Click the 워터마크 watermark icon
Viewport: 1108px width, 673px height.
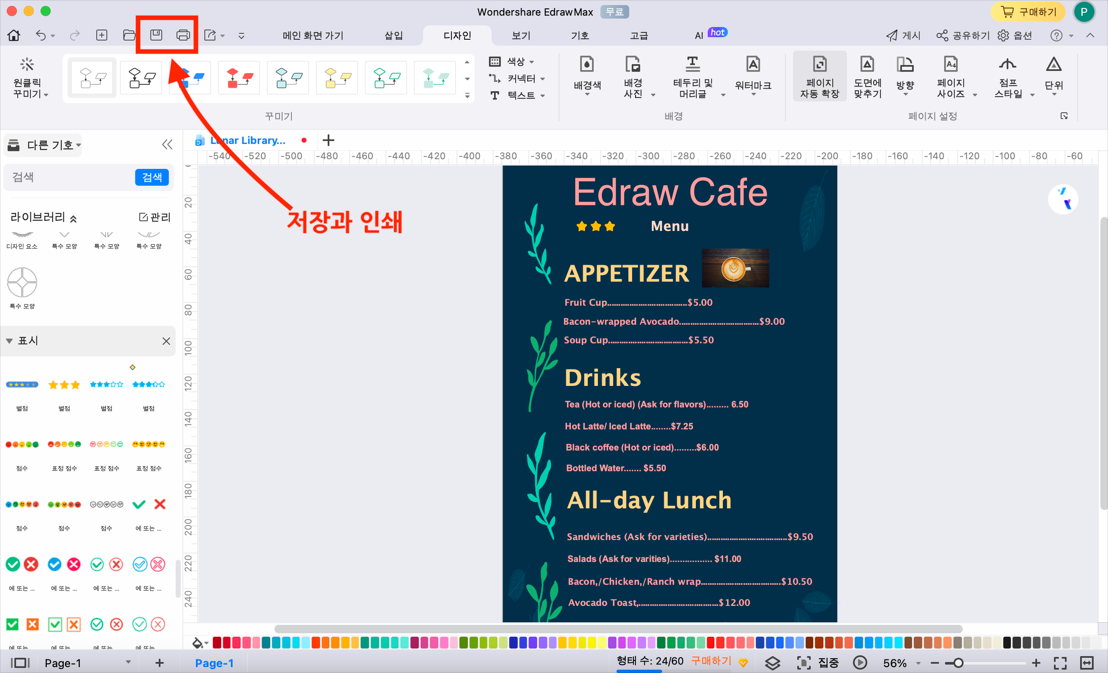pos(753,74)
